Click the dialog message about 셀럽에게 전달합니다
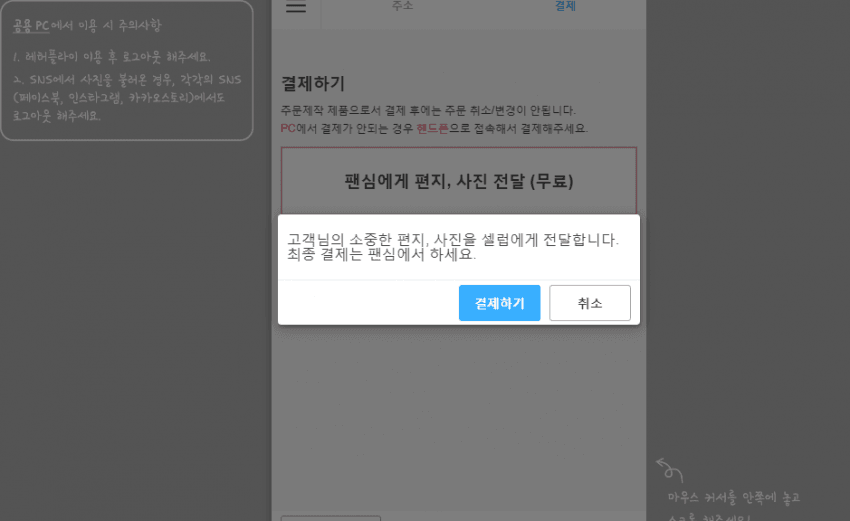850x521 pixels. (453, 247)
